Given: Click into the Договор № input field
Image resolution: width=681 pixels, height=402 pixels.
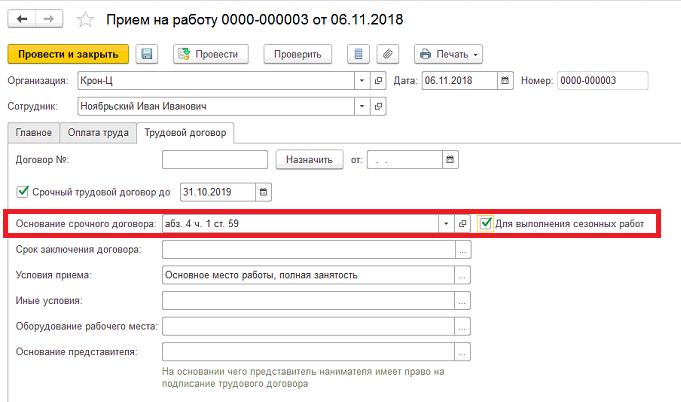Looking at the screenshot, I should [x=215, y=160].
